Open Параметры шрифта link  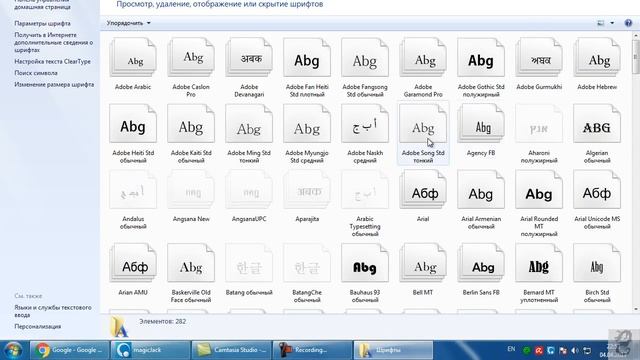click(x=42, y=24)
